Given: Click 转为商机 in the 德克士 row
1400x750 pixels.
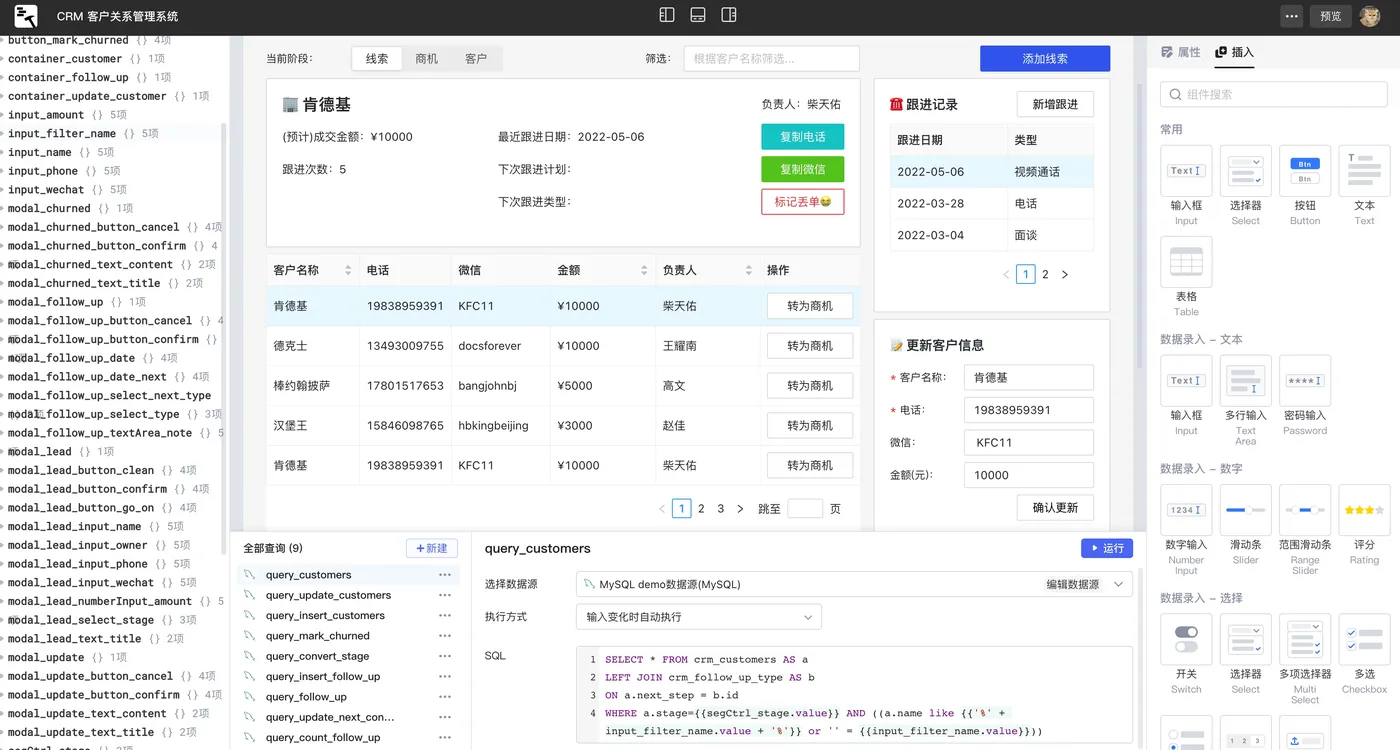Looking at the screenshot, I should click(810, 346).
